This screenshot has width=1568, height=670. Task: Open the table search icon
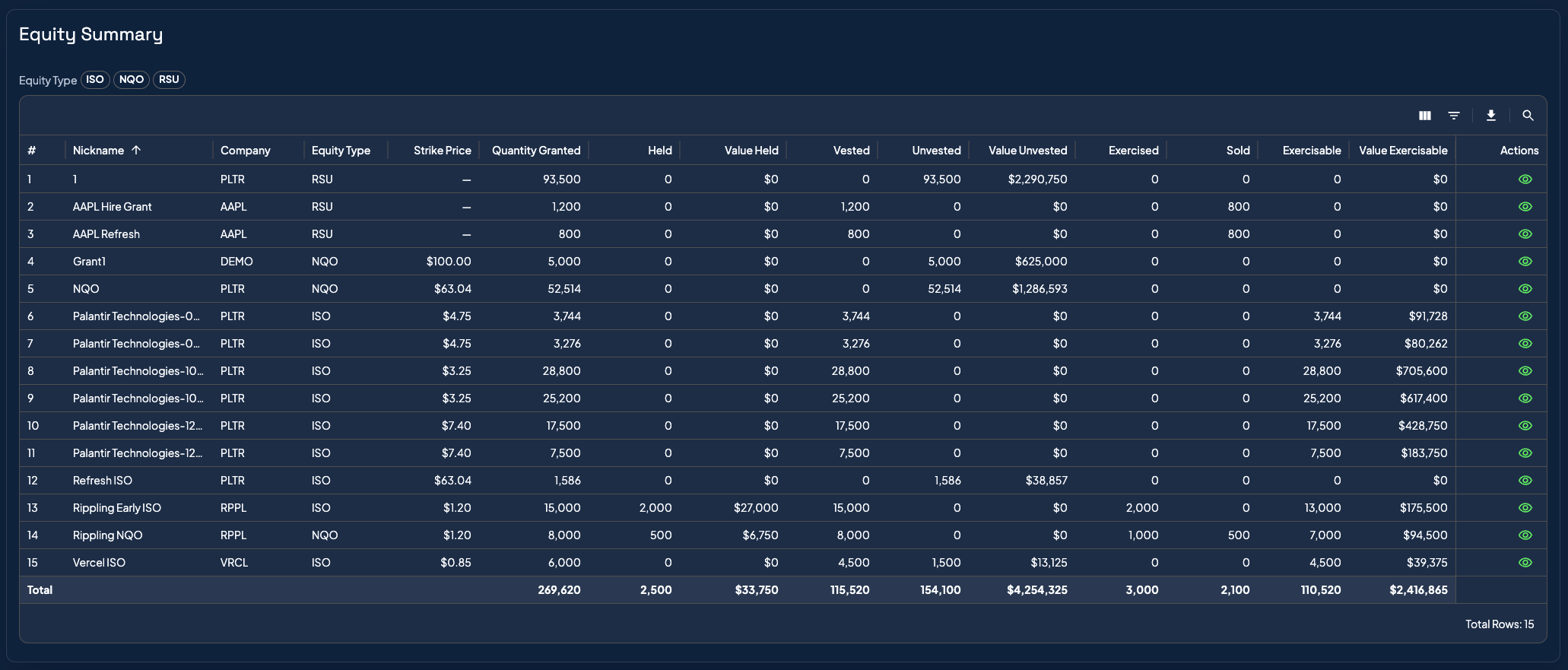coord(1528,116)
